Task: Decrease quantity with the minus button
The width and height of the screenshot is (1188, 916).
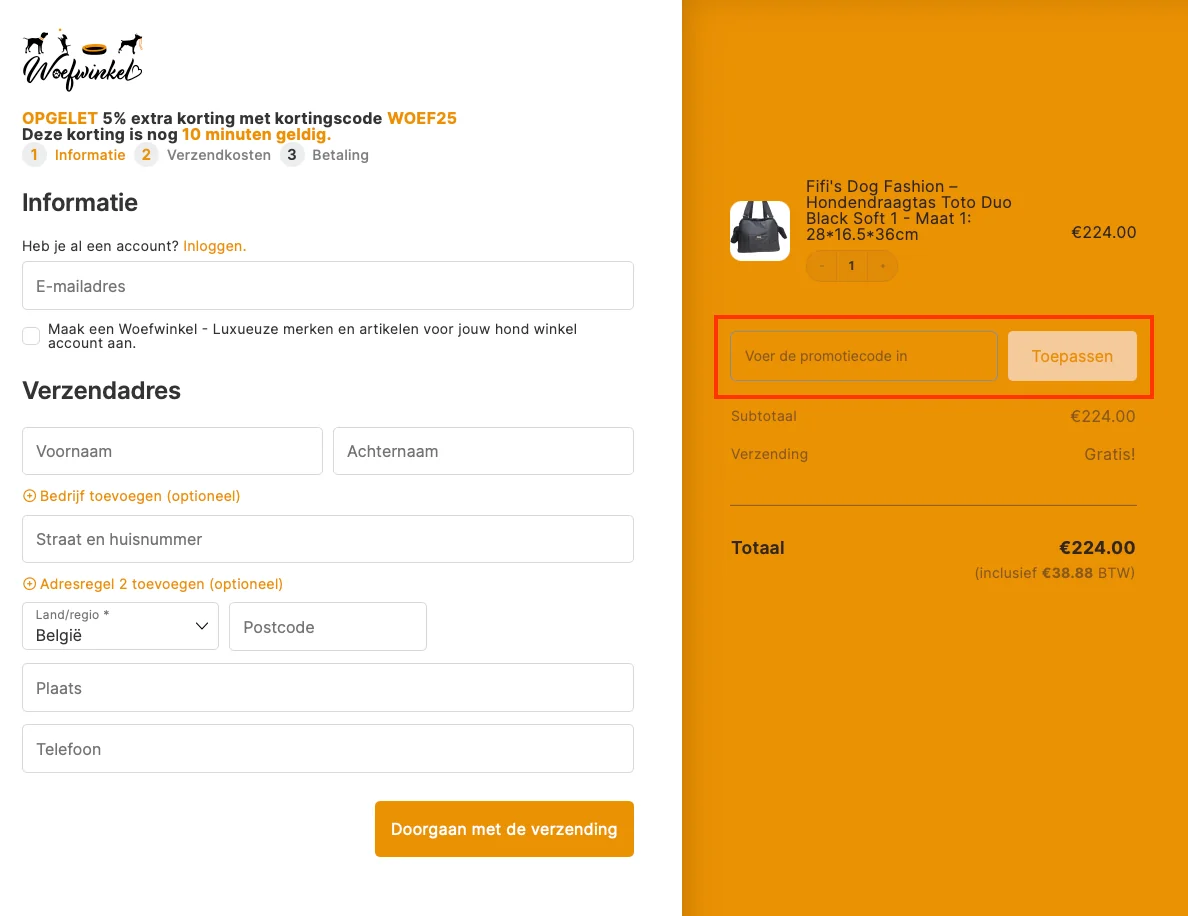Action: 822,266
